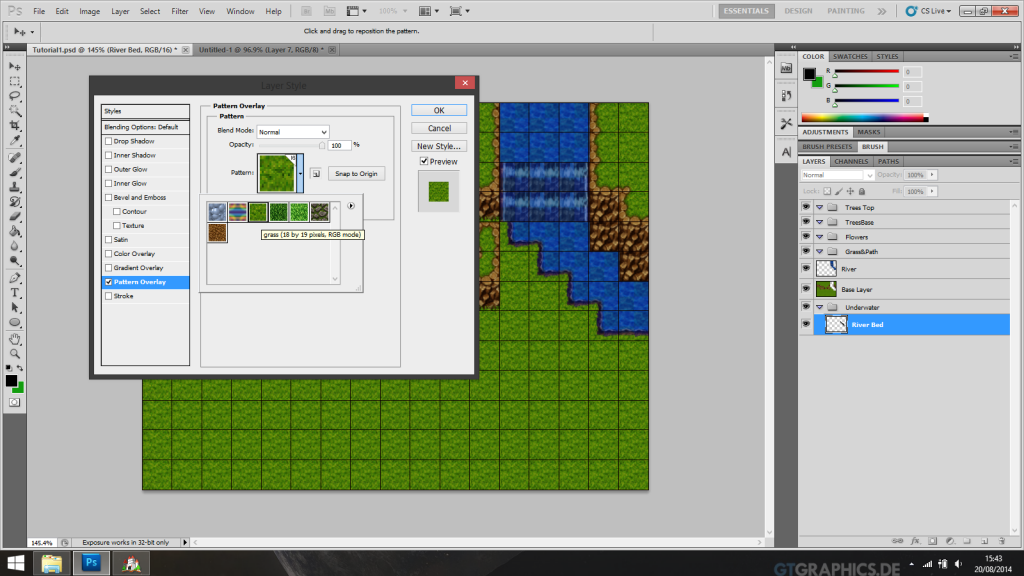Image resolution: width=1024 pixels, height=576 pixels.
Task: Switch to Untitled-1 document tab
Action: 261,50
